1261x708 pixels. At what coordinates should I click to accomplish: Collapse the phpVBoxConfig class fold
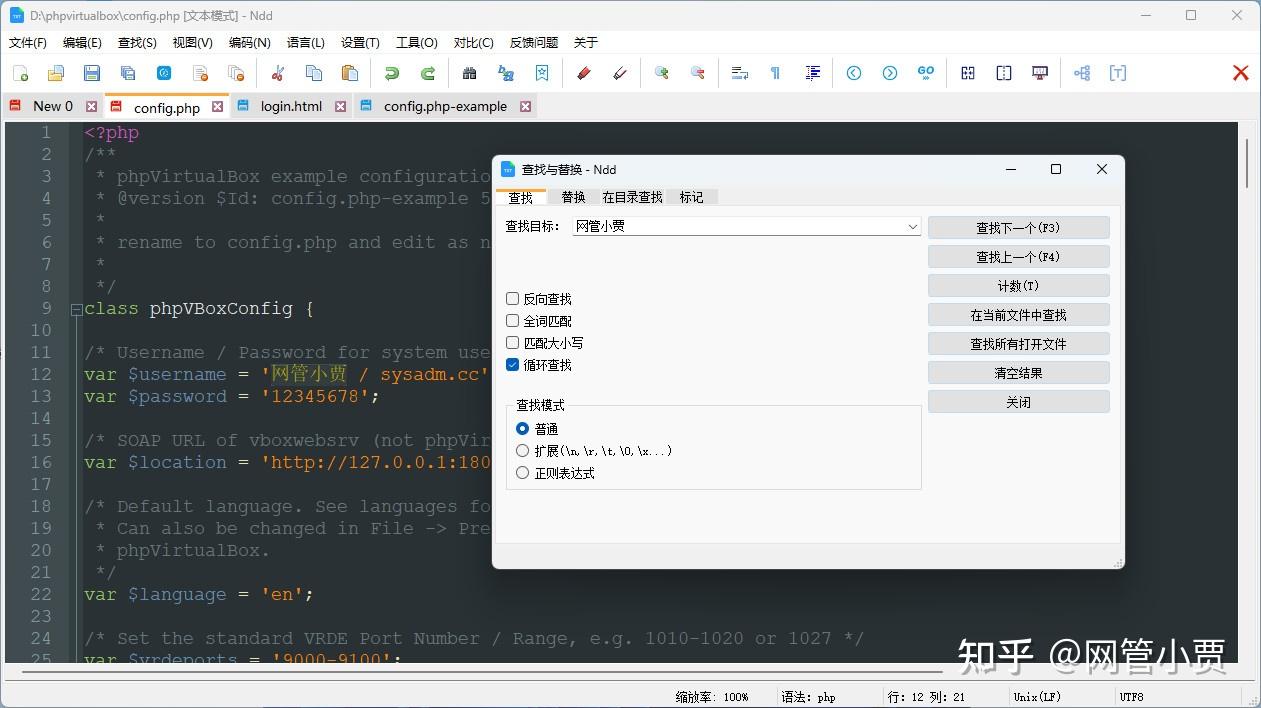(76, 309)
